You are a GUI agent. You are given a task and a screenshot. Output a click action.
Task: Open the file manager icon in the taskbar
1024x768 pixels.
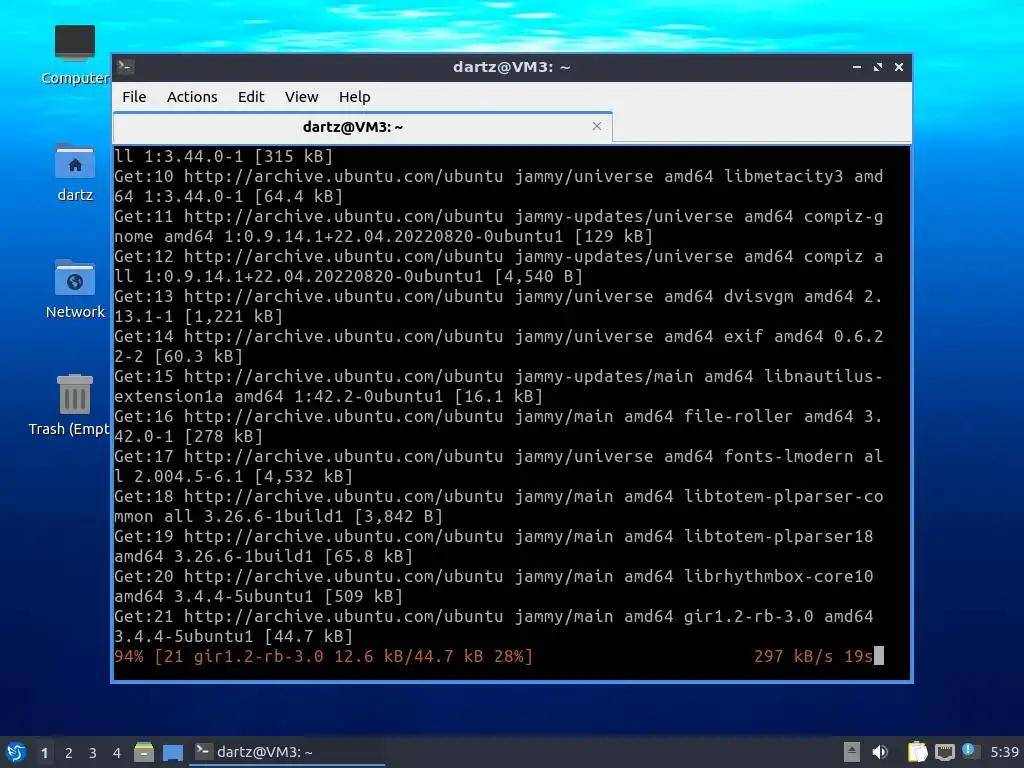pos(144,752)
